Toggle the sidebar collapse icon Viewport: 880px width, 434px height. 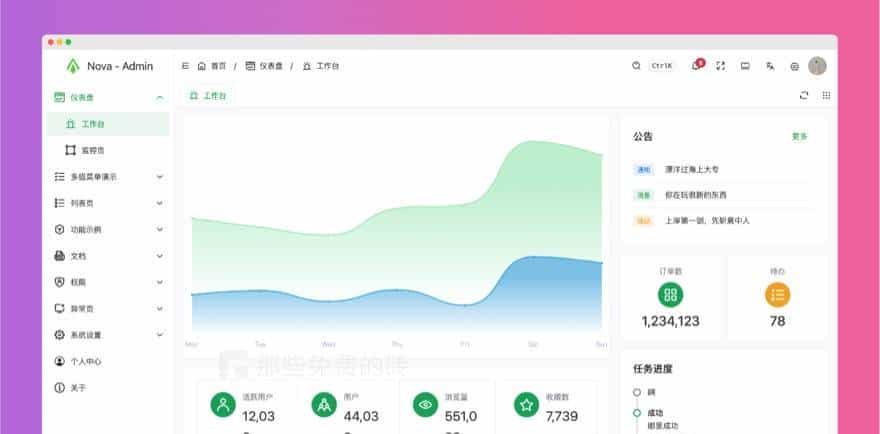pyautogui.click(x=185, y=66)
